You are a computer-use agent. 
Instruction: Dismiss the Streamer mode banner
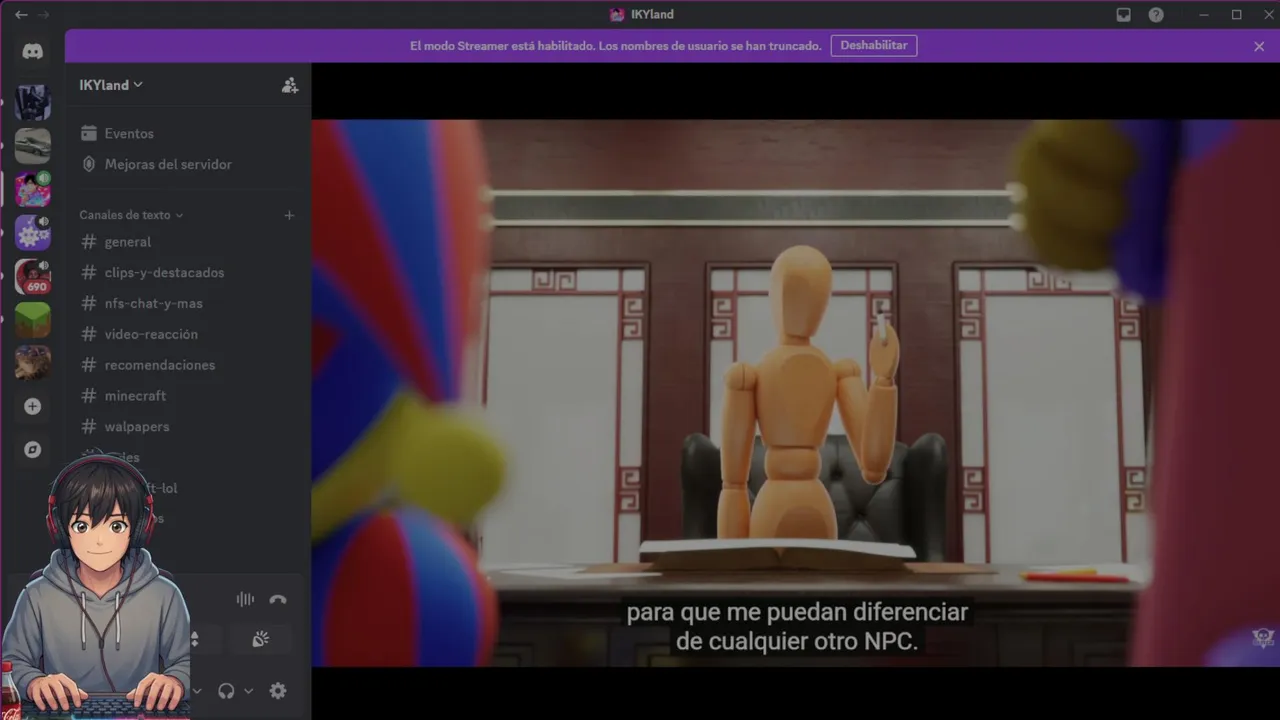coord(1259,46)
